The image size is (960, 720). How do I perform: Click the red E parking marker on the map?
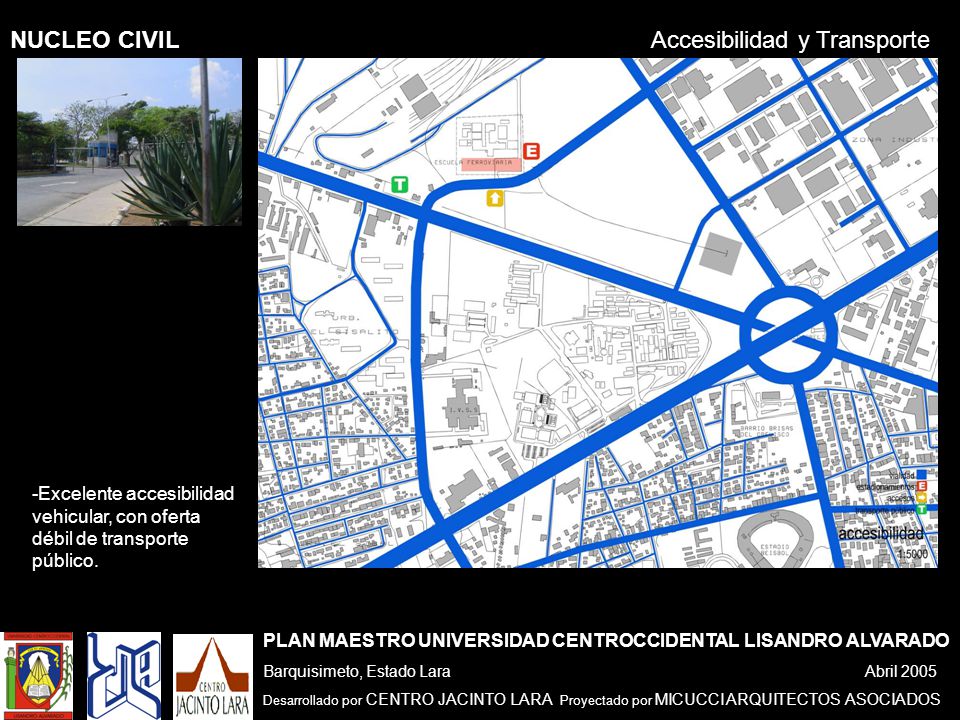tap(531, 151)
